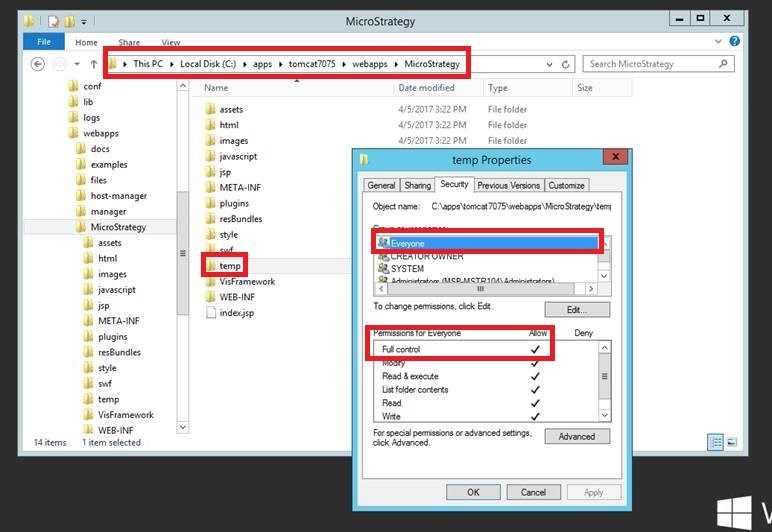Click breadcrumb arrow after webapps
Image resolution: width=772 pixels, height=532 pixels.
point(396,64)
